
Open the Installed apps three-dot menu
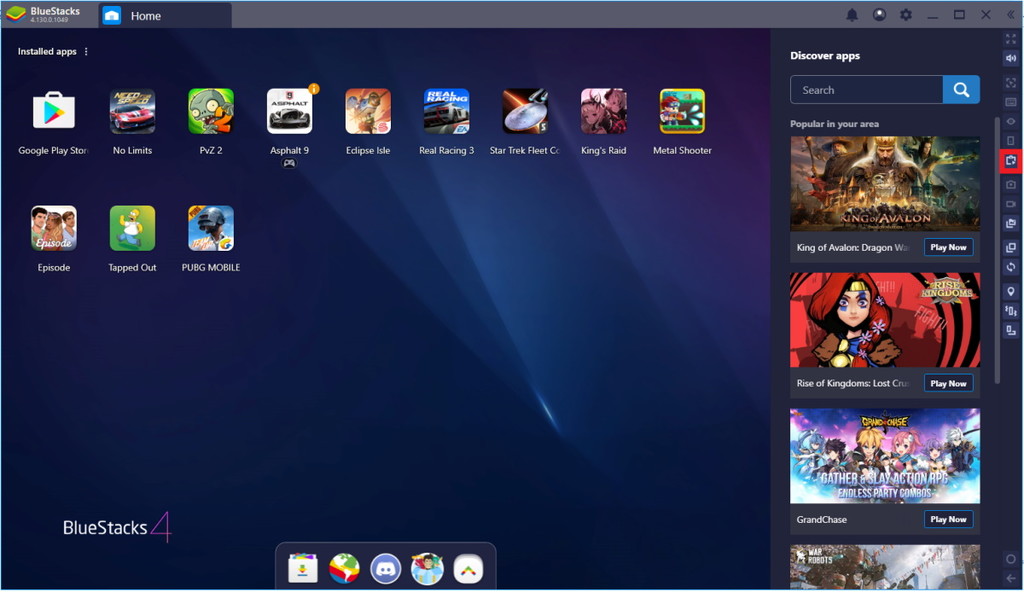(85, 51)
